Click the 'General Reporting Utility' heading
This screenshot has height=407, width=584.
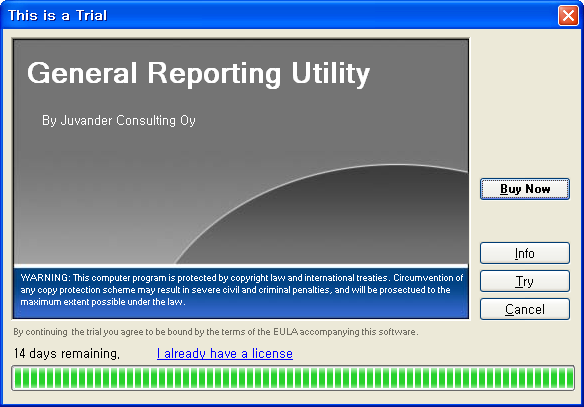coord(199,74)
